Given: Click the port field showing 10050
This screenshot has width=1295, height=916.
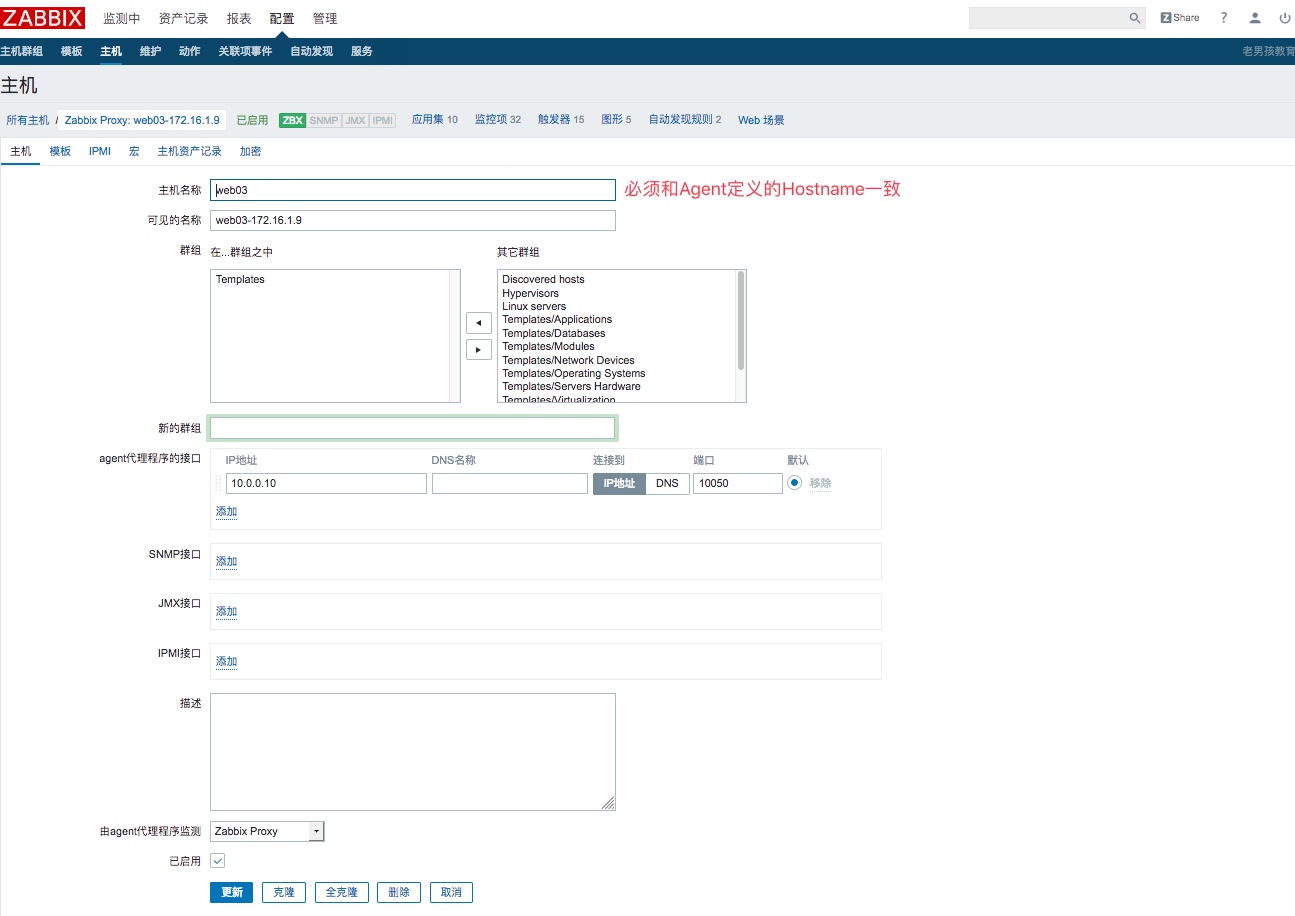Looking at the screenshot, I should pyautogui.click(x=738, y=483).
